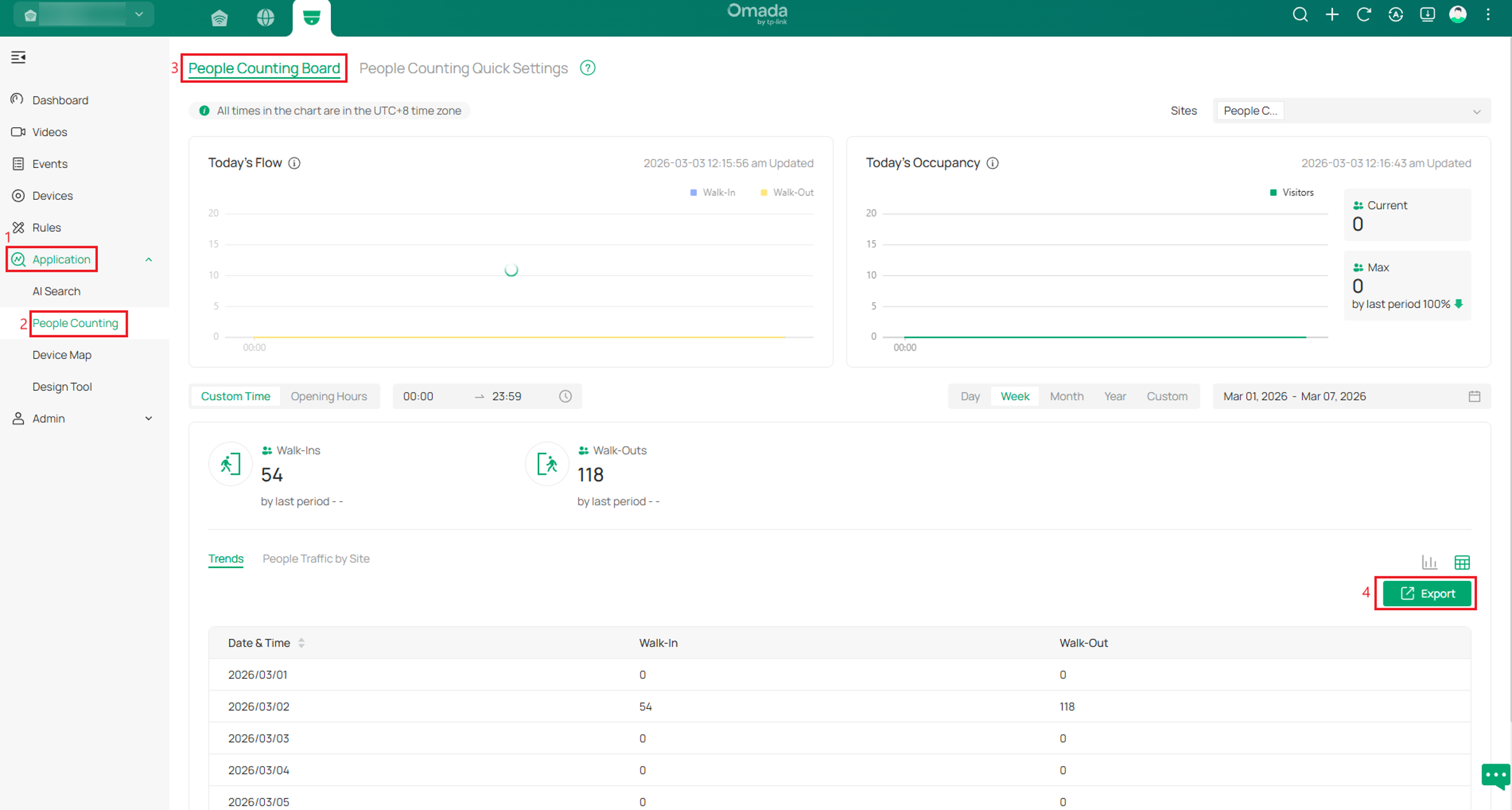This screenshot has width=1512, height=810.
Task: Open the chat support bubble
Action: 1495,776
